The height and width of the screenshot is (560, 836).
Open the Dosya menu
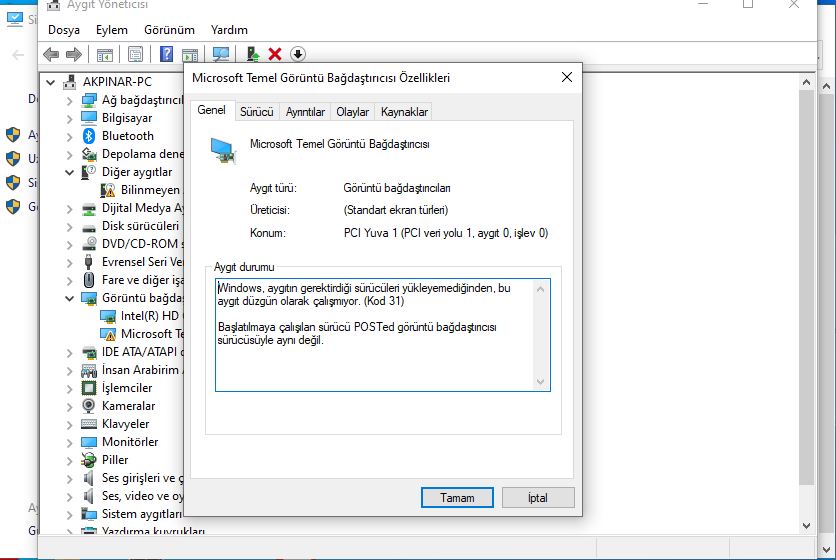(64, 30)
